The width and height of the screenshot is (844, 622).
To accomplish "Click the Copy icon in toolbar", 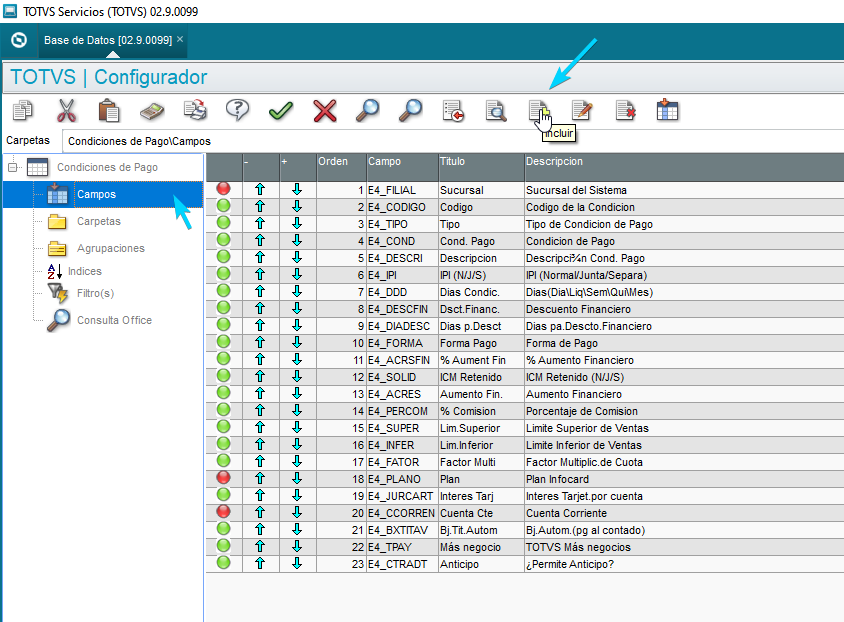I will point(23,110).
